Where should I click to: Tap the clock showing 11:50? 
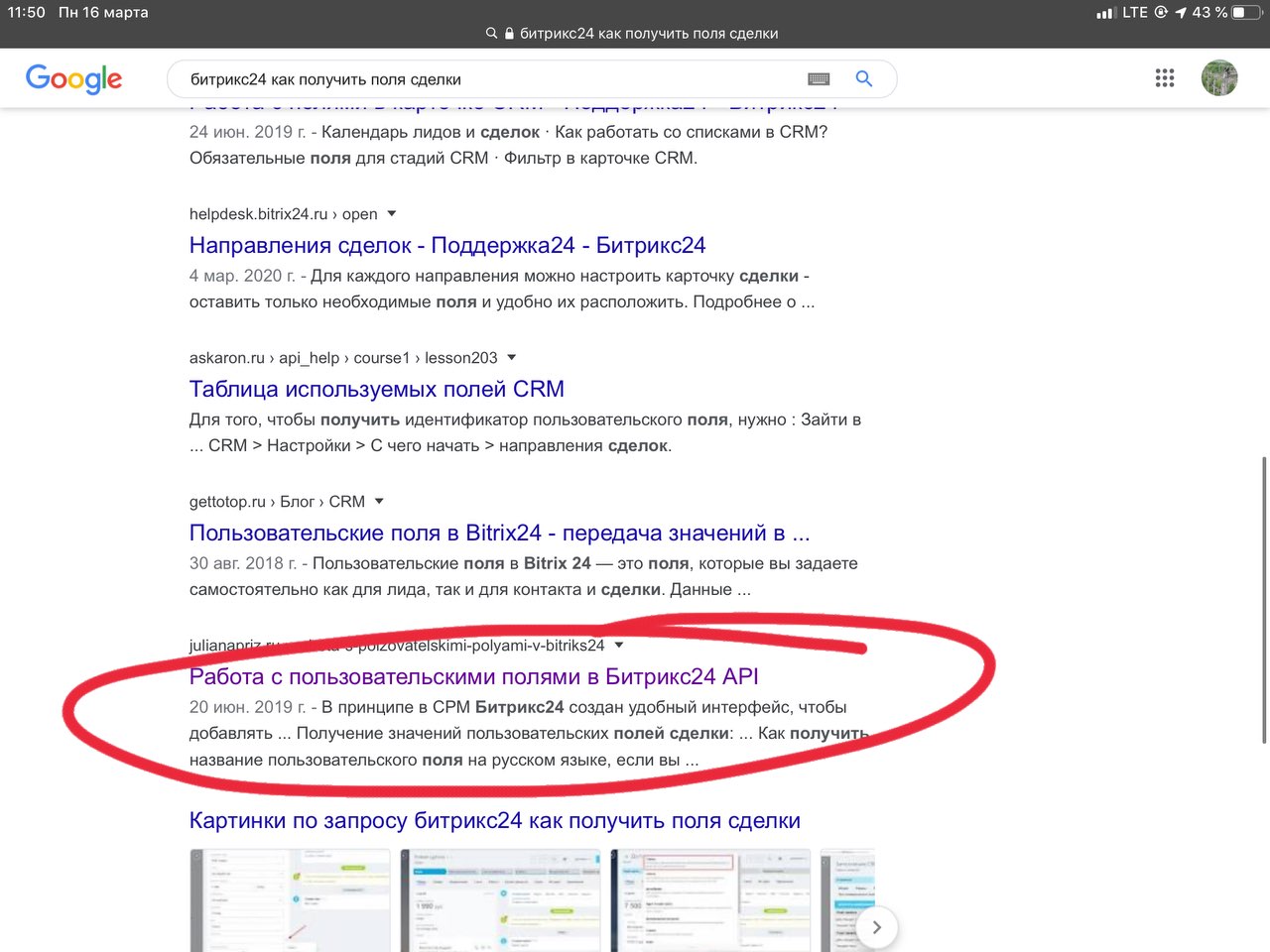point(27,12)
